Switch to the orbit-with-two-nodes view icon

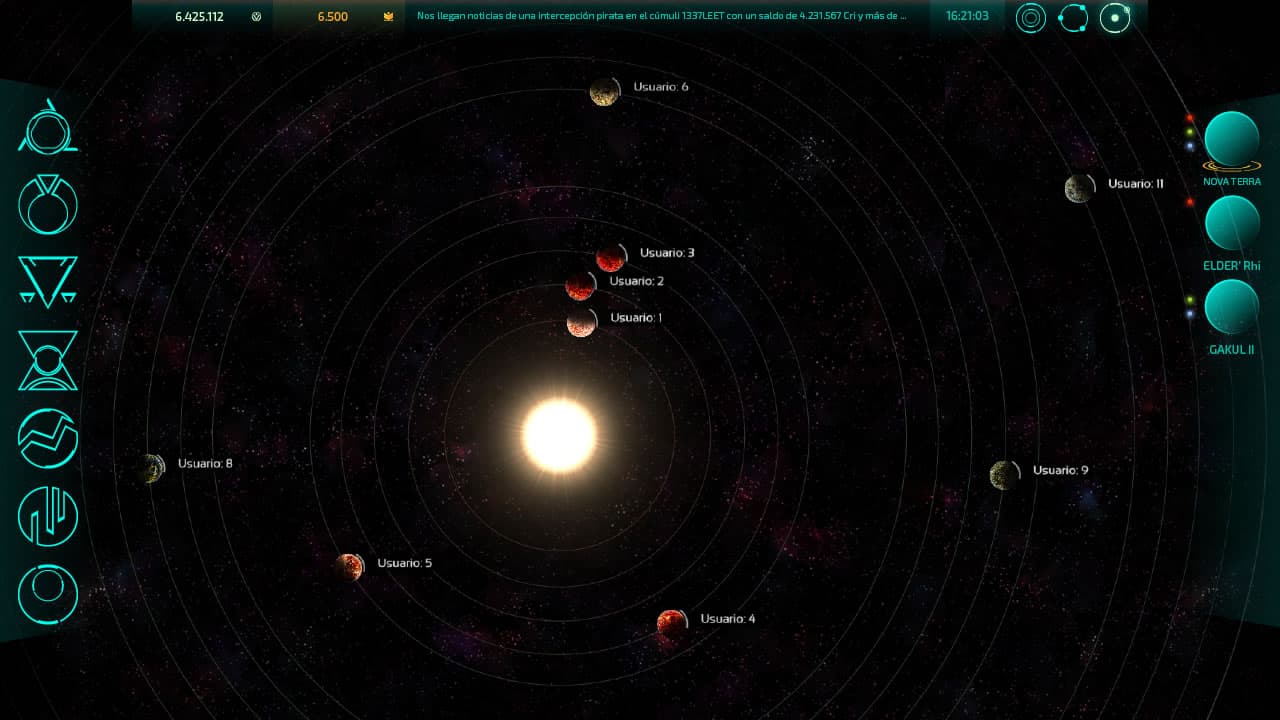click(x=1073, y=17)
